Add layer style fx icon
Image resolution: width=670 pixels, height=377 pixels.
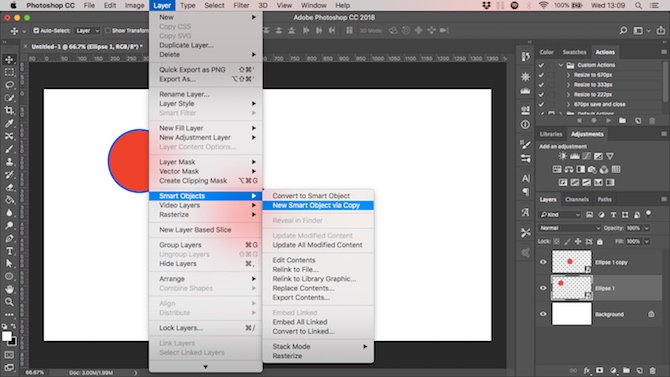tap(587, 371)
